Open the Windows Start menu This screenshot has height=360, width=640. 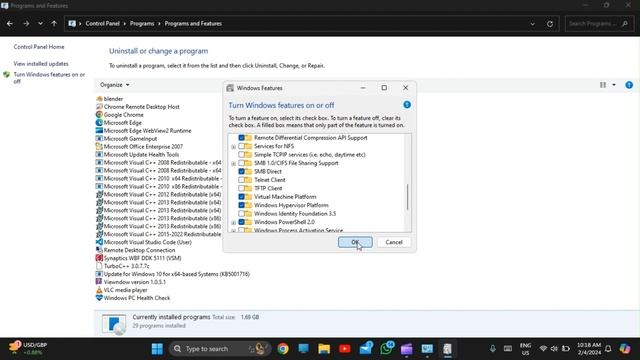[157, 349]
